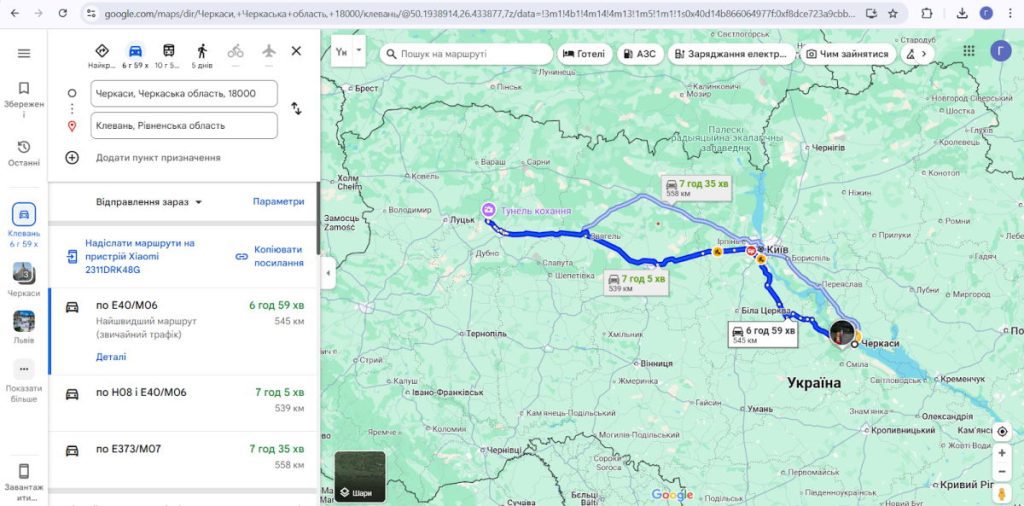1024x506 pixels.
Task: Show your location button
Action: [1002, 432]
